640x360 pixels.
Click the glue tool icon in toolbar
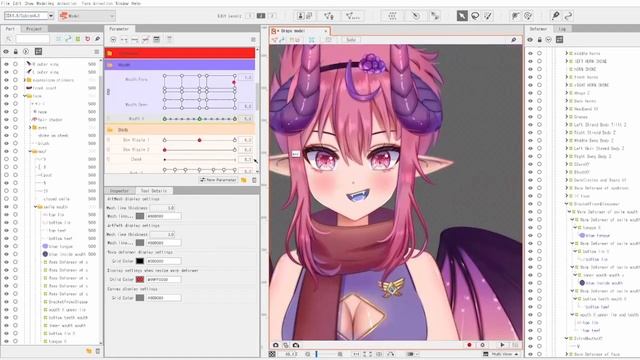click(x=436, y=16)
